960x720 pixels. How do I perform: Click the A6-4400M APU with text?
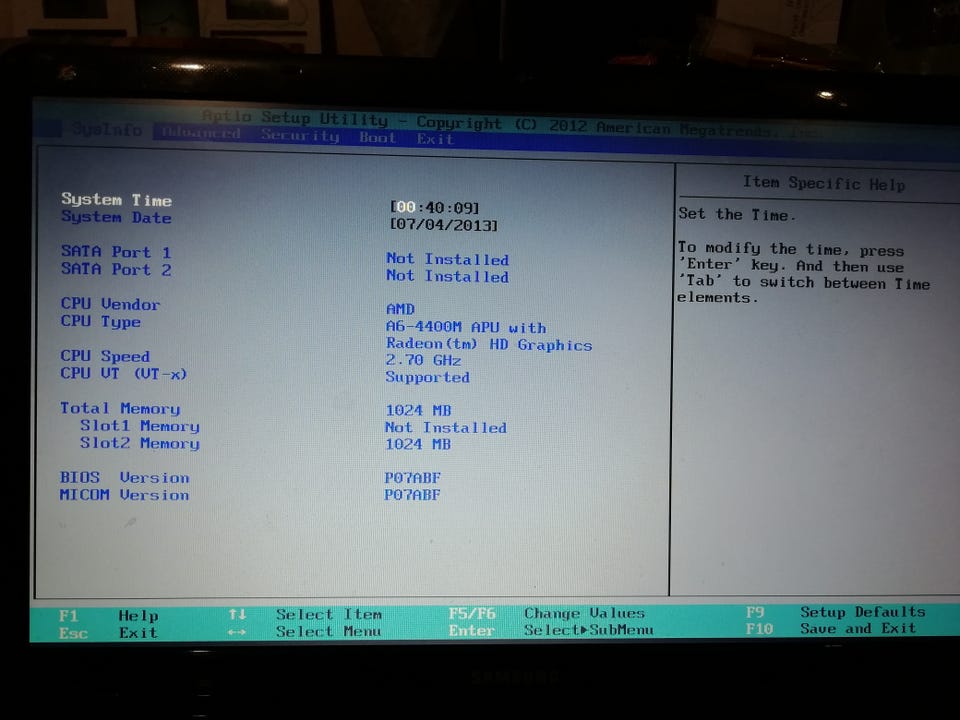click(466, 327)
